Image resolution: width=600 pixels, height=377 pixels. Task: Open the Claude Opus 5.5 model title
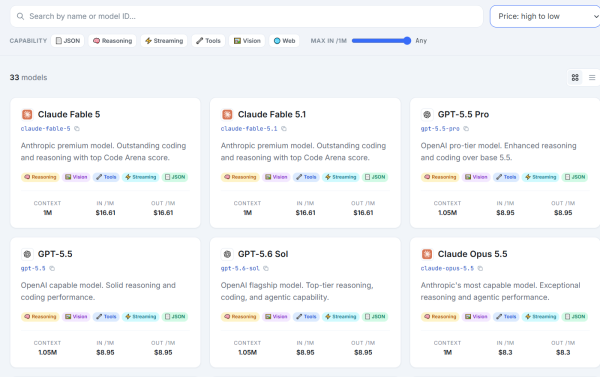[473, 254]
